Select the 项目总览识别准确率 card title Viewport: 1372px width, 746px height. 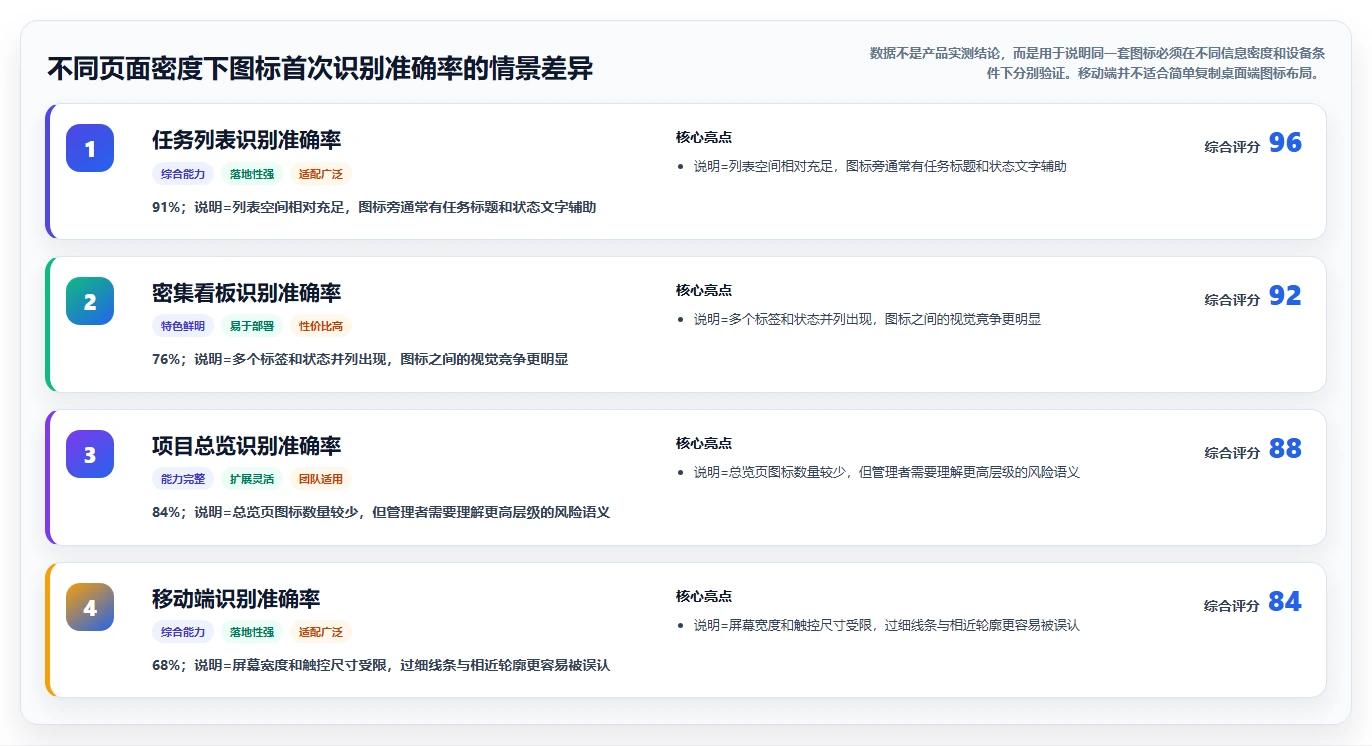click(246, 446)
